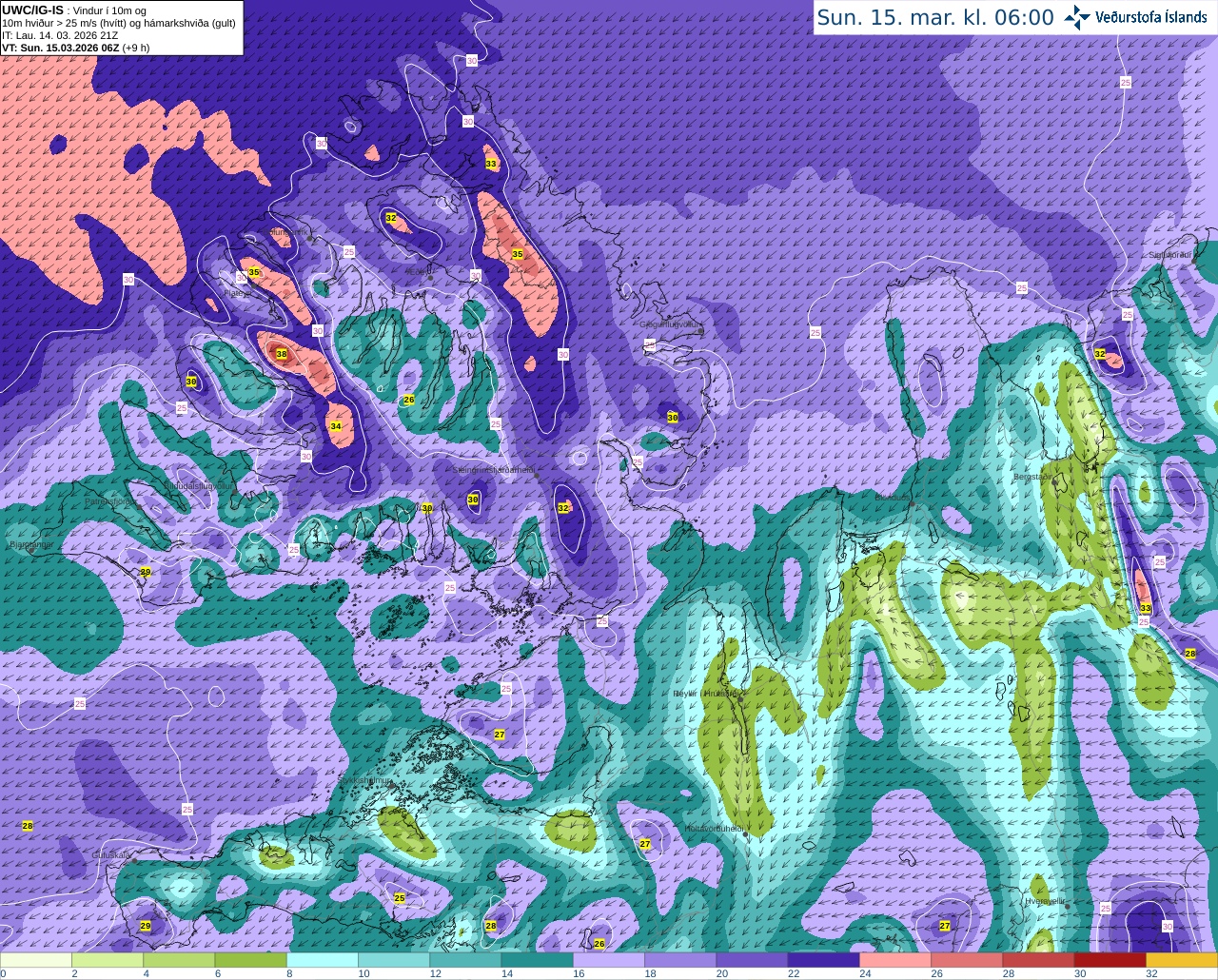Click the white 30 contour label near Hveravellir

(x=1168, y=926)
